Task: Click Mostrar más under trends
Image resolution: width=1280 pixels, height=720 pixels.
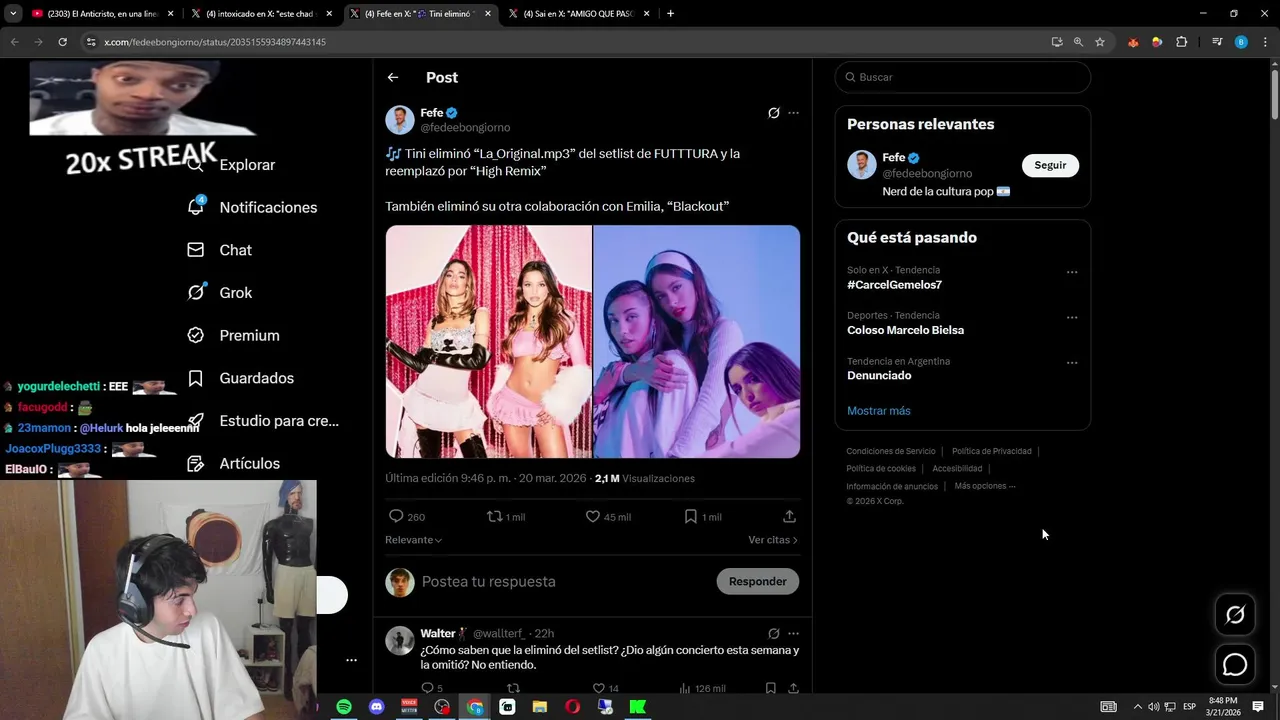Action: click(x=879, y=411)
